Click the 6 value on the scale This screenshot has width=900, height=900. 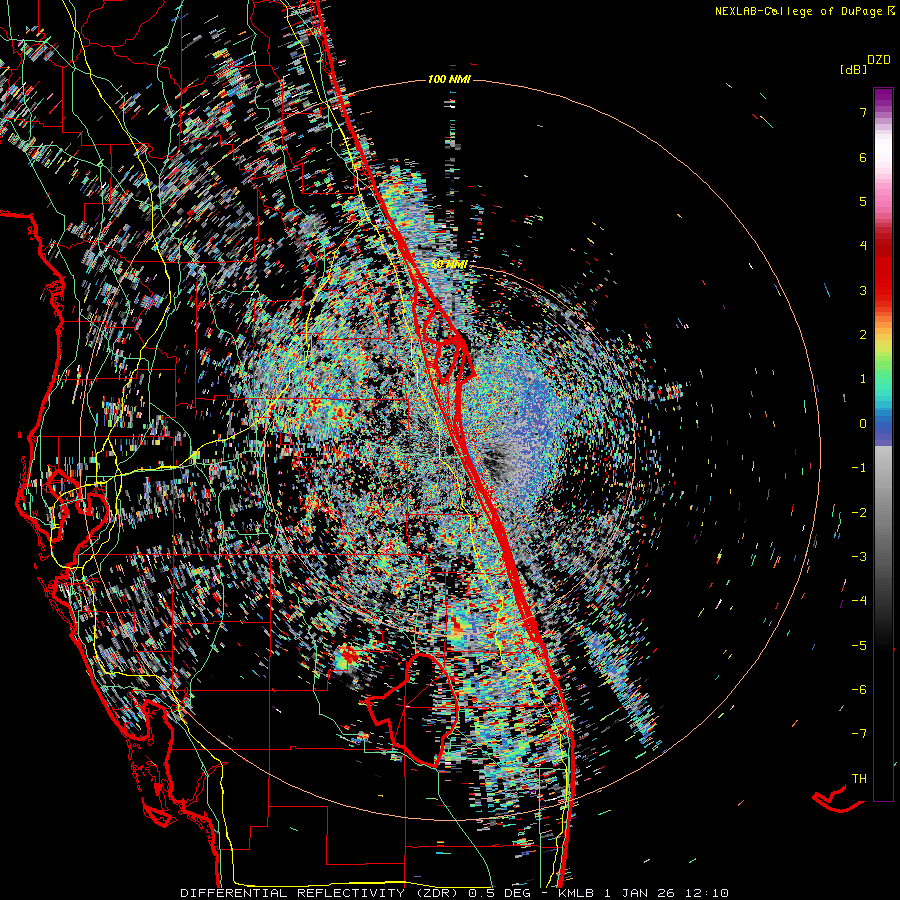click(x=863, y=157)
